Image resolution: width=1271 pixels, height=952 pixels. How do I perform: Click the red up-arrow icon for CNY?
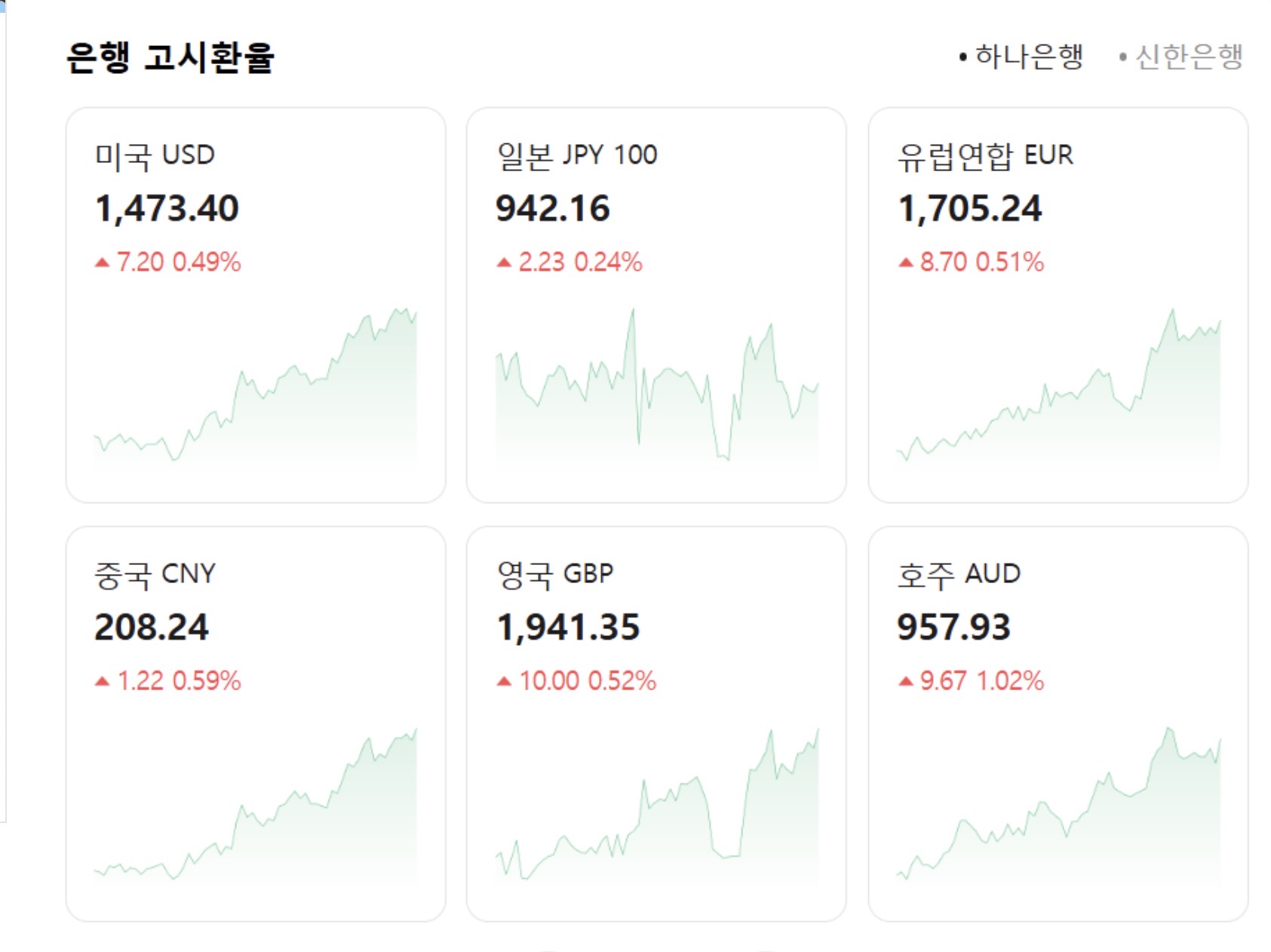[102, 681]
